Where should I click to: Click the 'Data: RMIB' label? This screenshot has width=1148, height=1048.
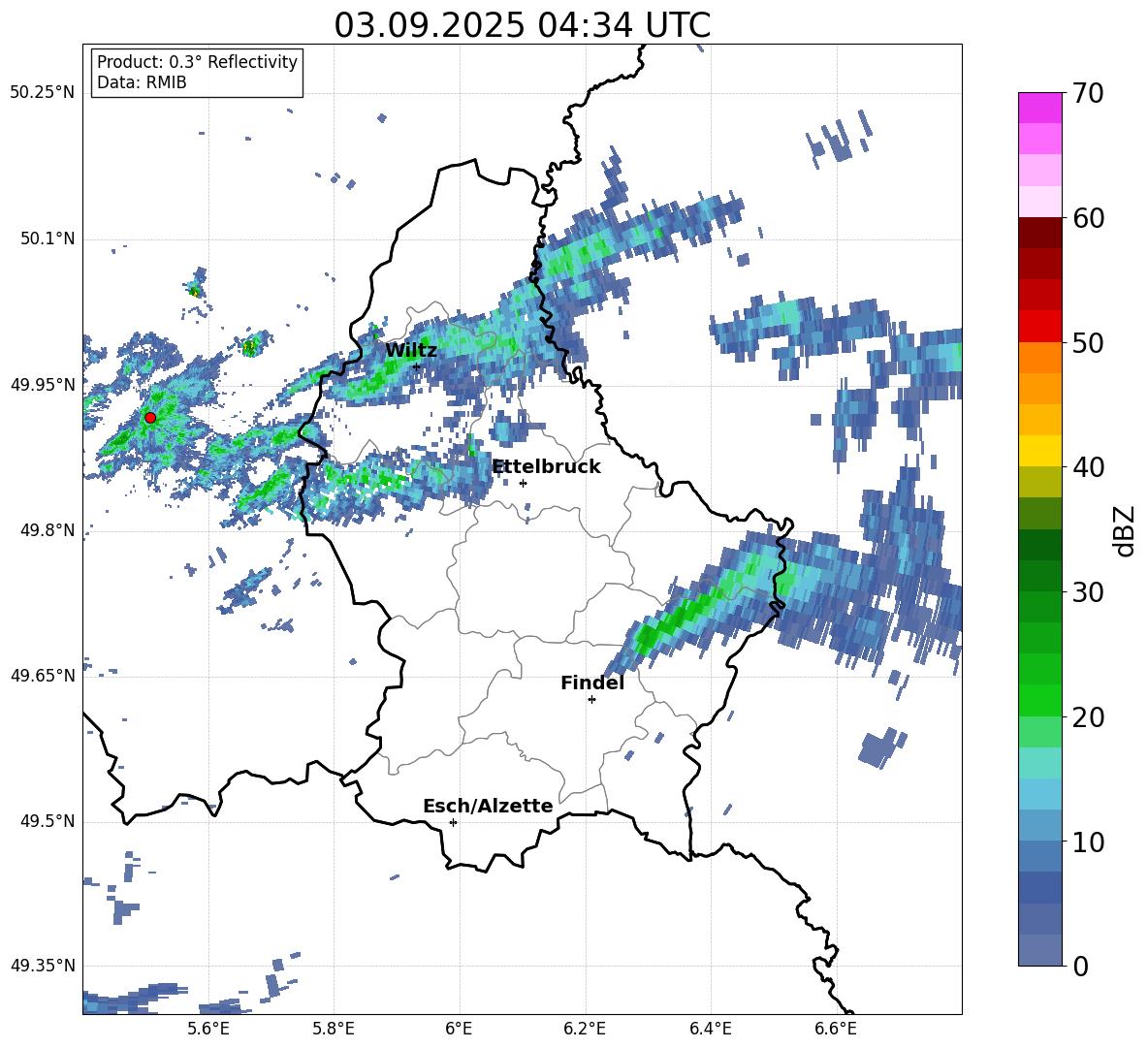click(x=142, y=82)
